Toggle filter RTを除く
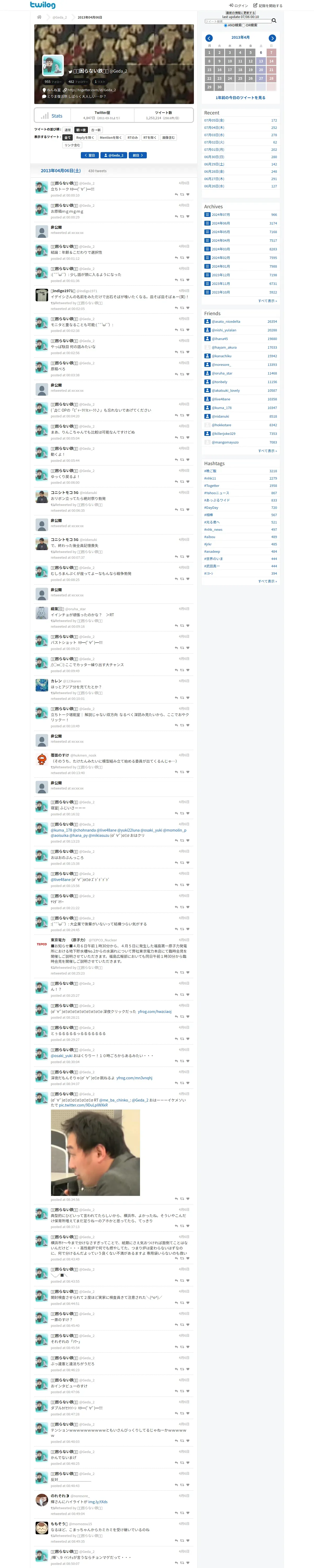Image resolution: width=314 pixels, height=1568 pixels. point(150,137)
